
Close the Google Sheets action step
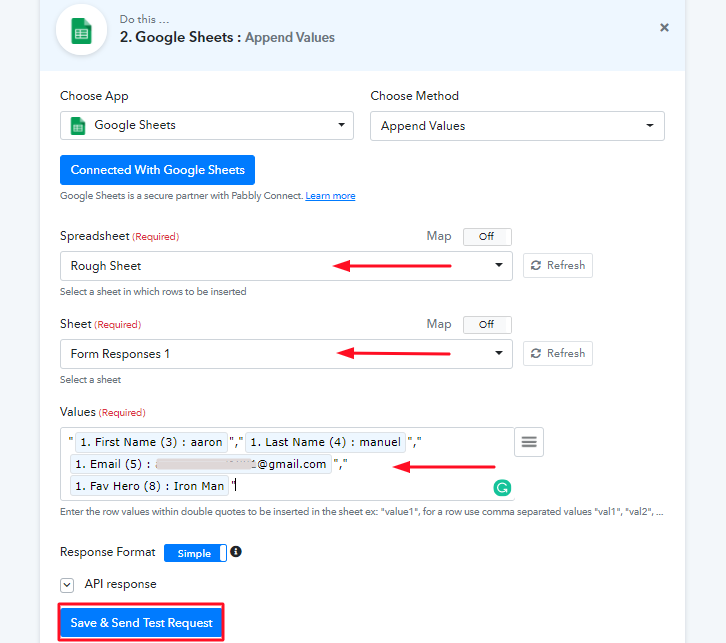pos(664,28)
